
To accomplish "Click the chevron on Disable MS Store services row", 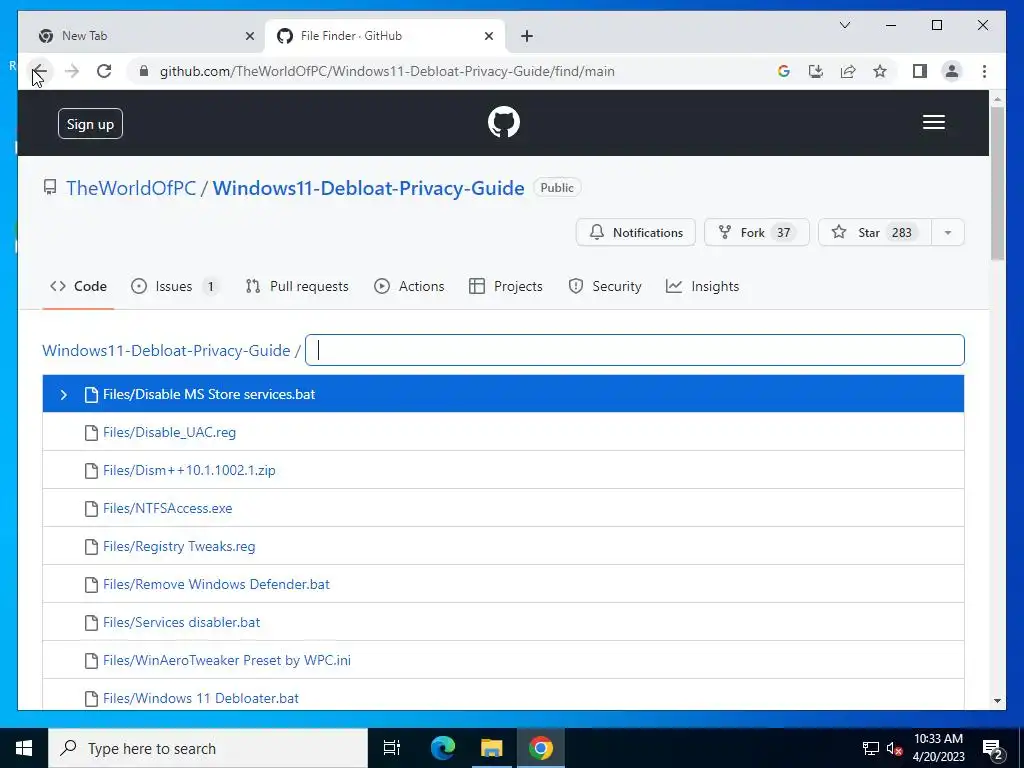I will click(x=63, y=394).
